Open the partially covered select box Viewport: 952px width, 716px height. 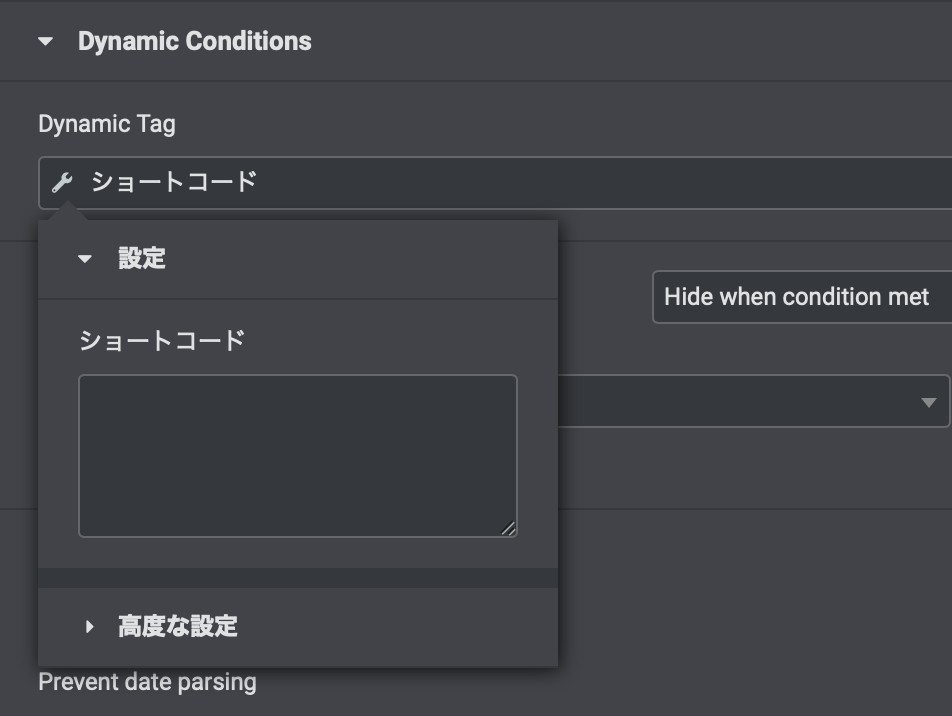point(753,401)
